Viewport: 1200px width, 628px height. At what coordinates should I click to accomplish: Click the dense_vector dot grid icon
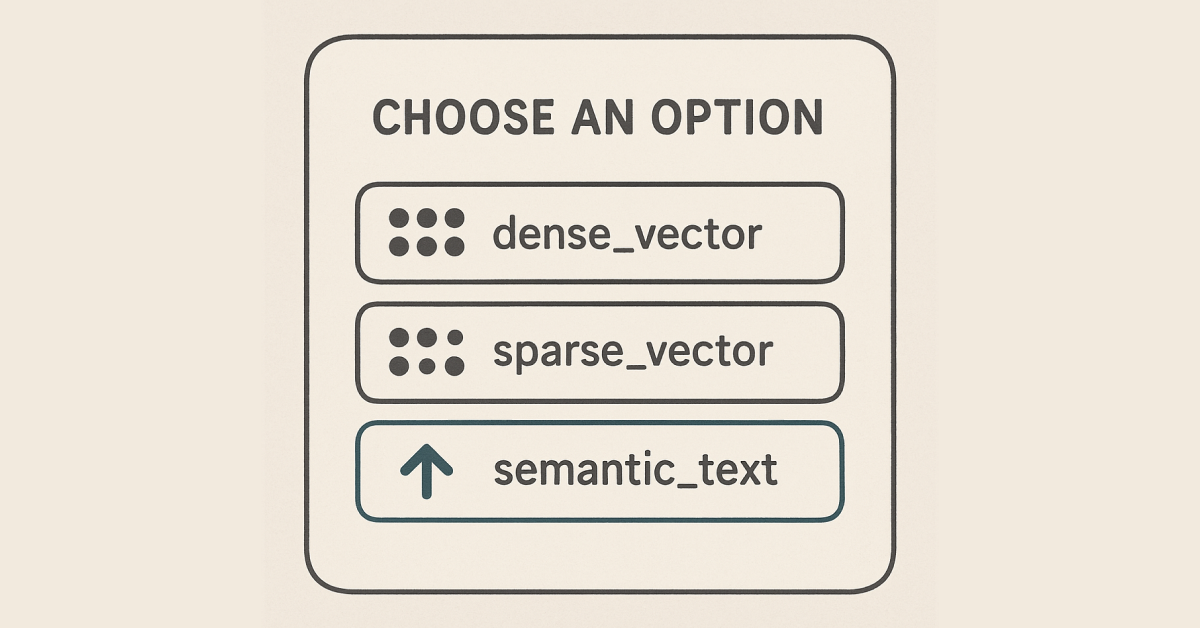[x=426, y=232]
